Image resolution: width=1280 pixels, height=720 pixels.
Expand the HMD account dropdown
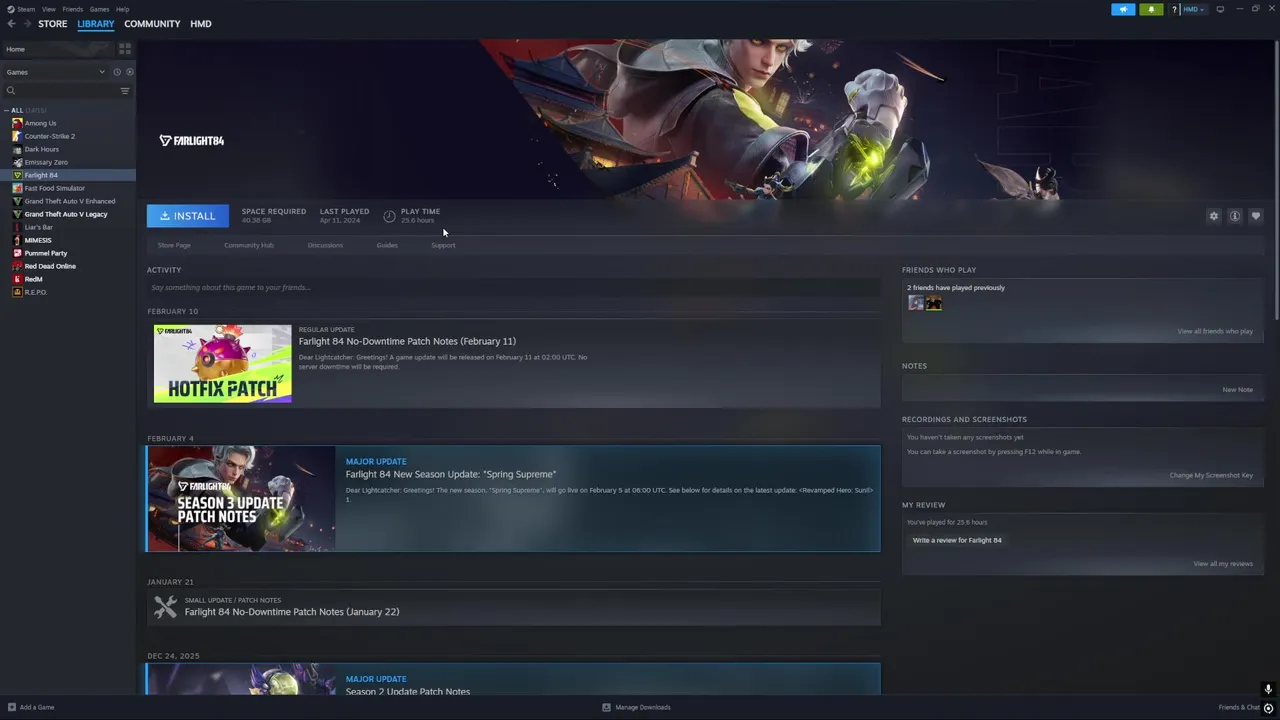[x=1194, y=9]
